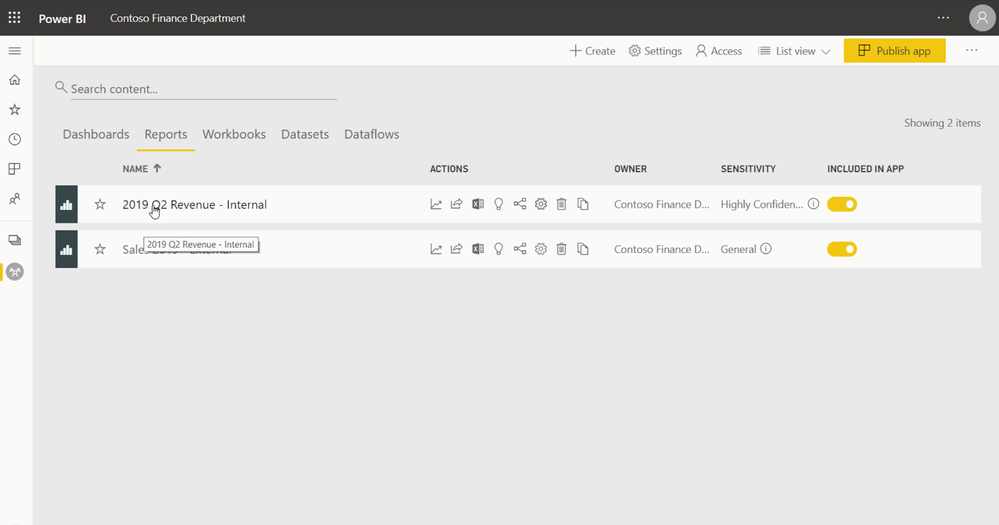The height and width of the screenshot is (525, 999).
Task: Open Workspaces icon in the sidebar
Action: [15, 240]
